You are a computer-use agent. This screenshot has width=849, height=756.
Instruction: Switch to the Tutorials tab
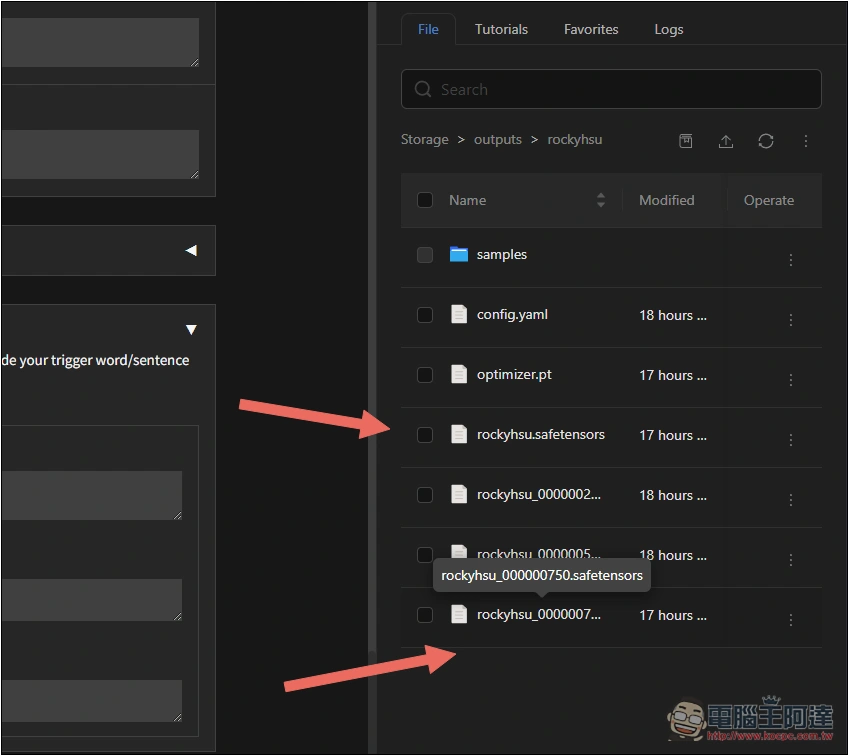[501, 29]
